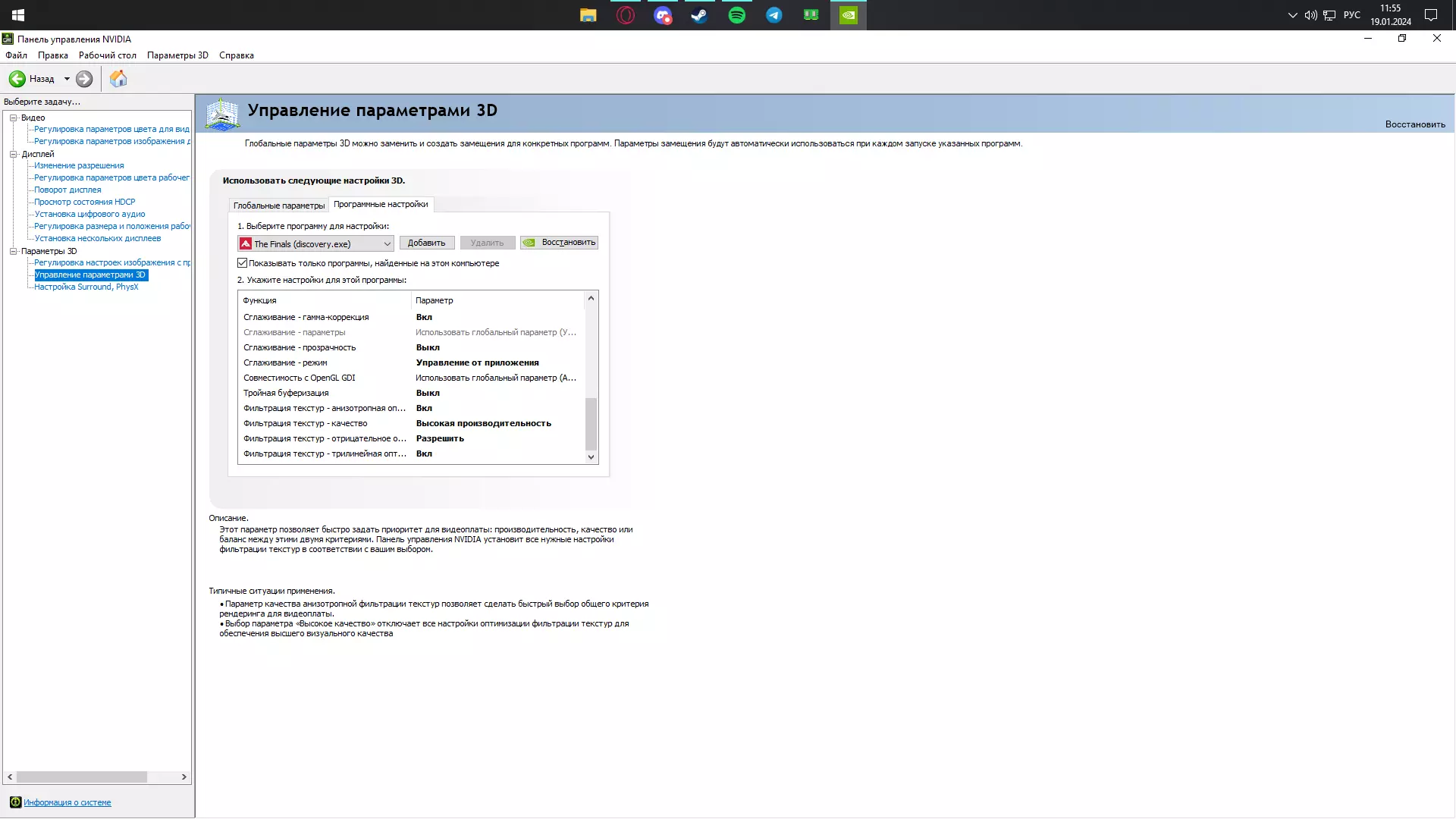This screenshot has height=819, width=1456.
Task: Open Spotify from the taskbar
Action: pyautogui.click(x=736, y=15)
